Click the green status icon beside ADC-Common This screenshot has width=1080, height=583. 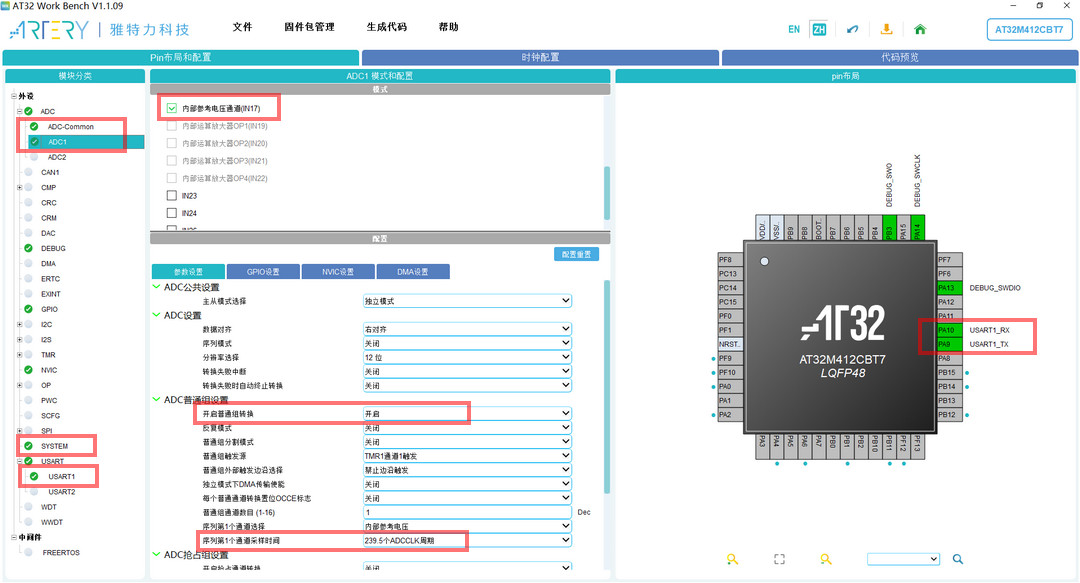tap(34, 126)
